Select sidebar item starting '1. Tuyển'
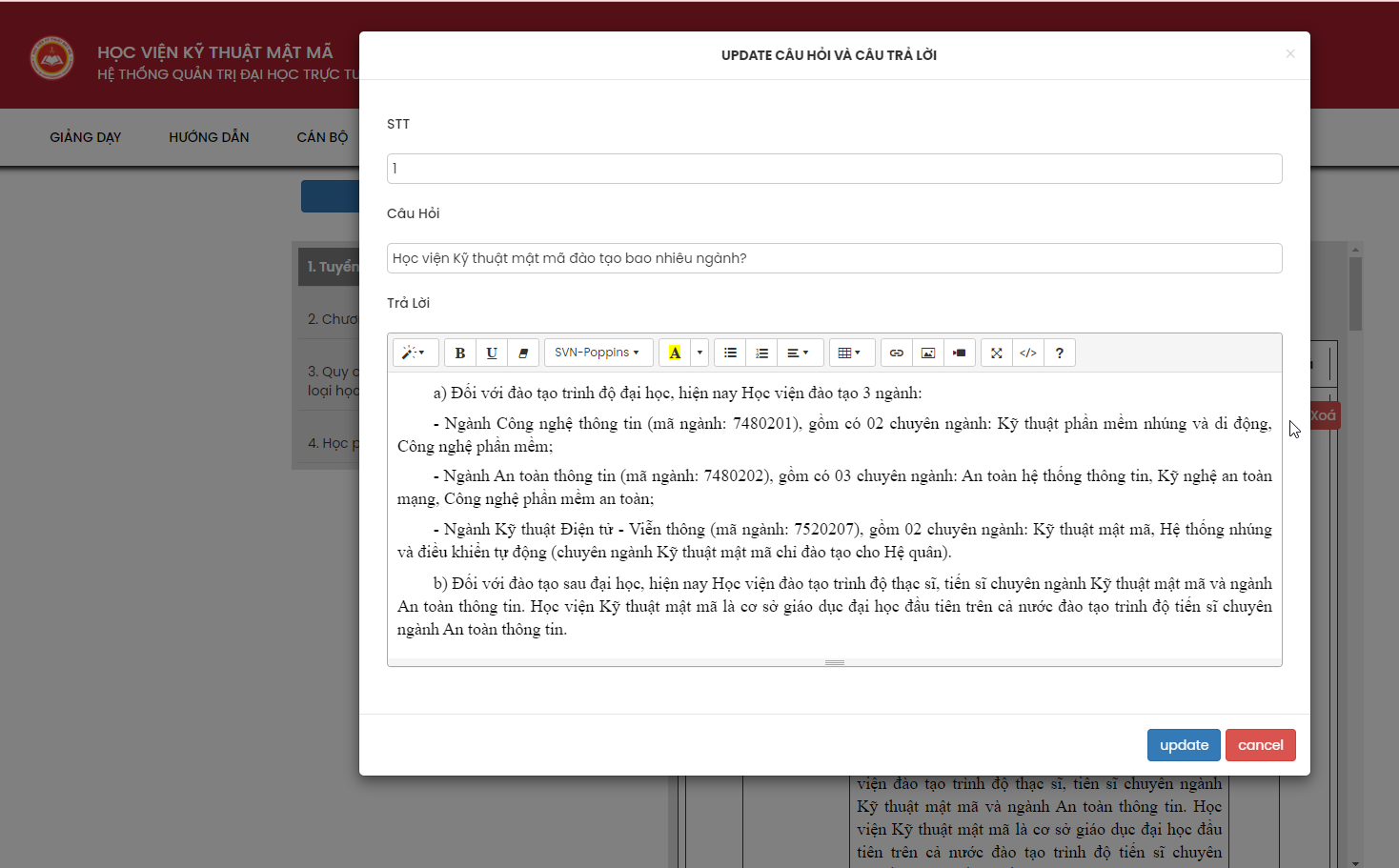Image resolution: width=1399 pixels, height=868 pixels. click(329, 267)
